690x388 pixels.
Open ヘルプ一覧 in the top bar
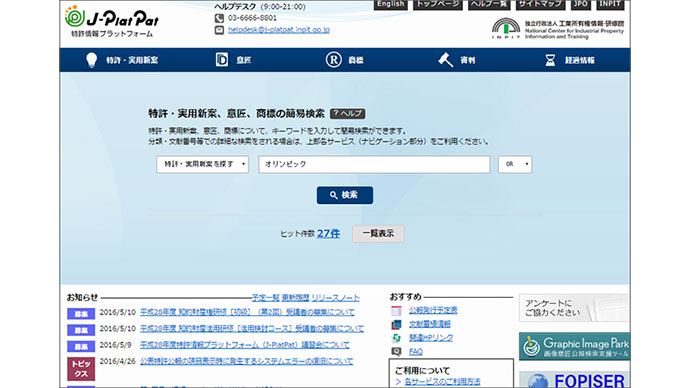click(x=489, y=4)
